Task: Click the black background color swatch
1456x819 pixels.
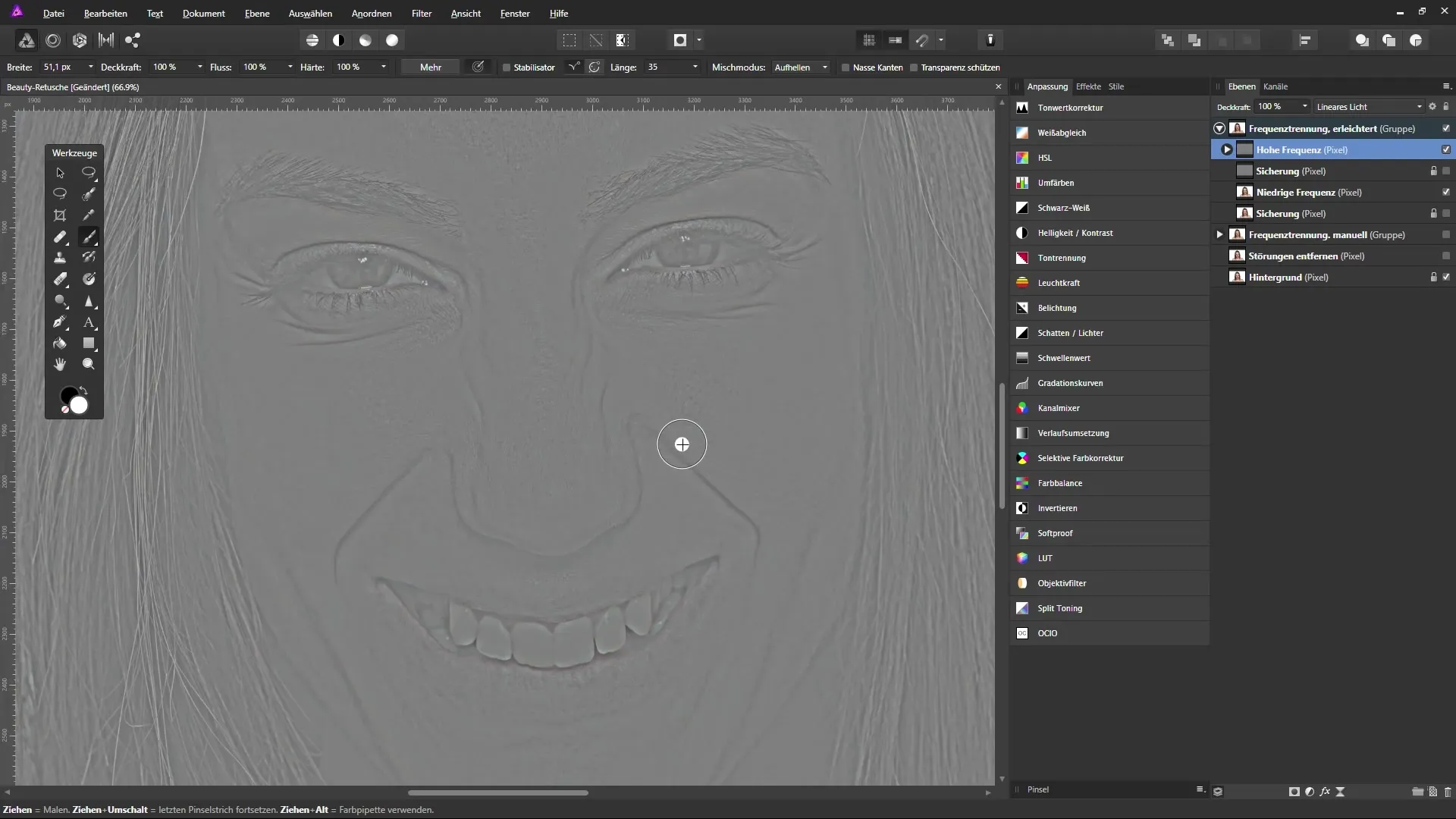Action: [67, 394]
